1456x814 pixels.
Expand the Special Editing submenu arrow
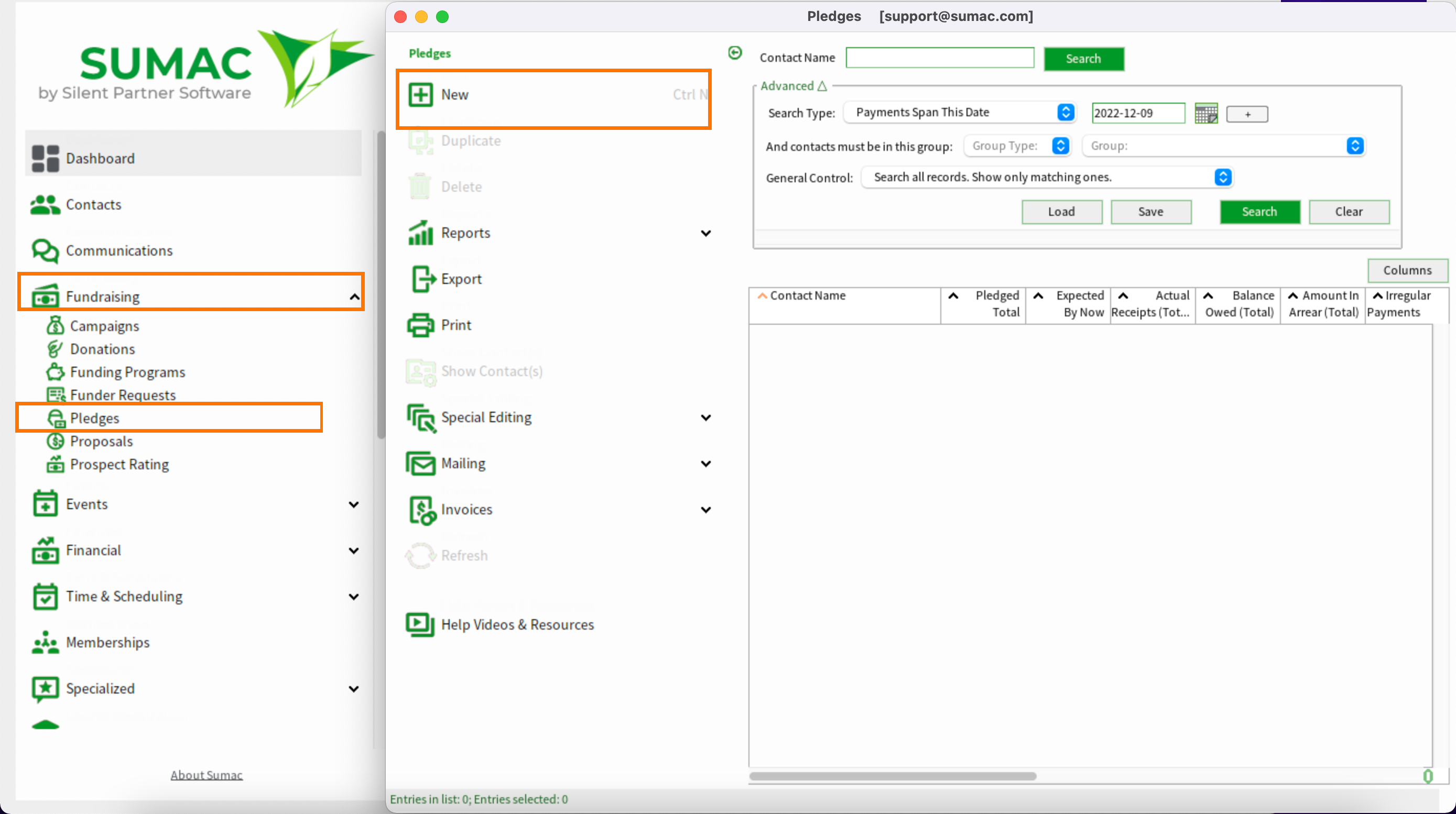point(706,417)
